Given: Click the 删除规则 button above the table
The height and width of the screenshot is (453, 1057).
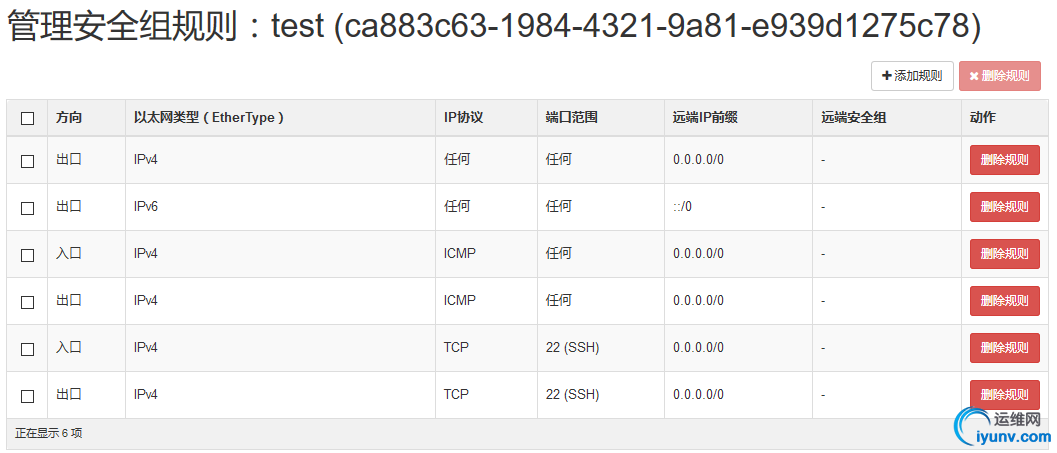Looking at the screenshot, I should click(x=1000, y=76).
